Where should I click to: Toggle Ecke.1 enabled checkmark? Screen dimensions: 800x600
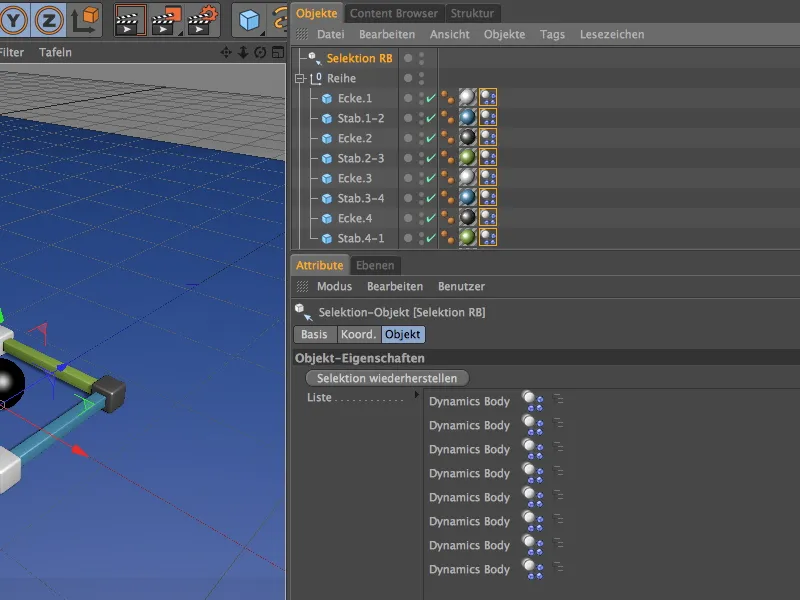[431, 98]
